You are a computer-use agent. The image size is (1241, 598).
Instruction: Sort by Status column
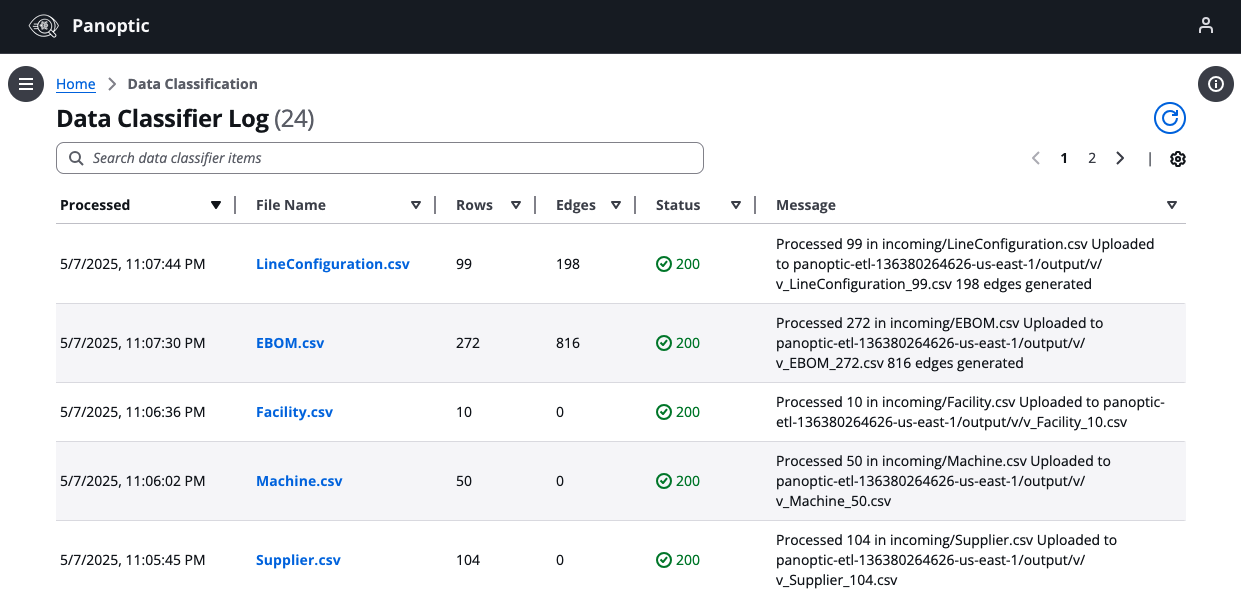736,205
